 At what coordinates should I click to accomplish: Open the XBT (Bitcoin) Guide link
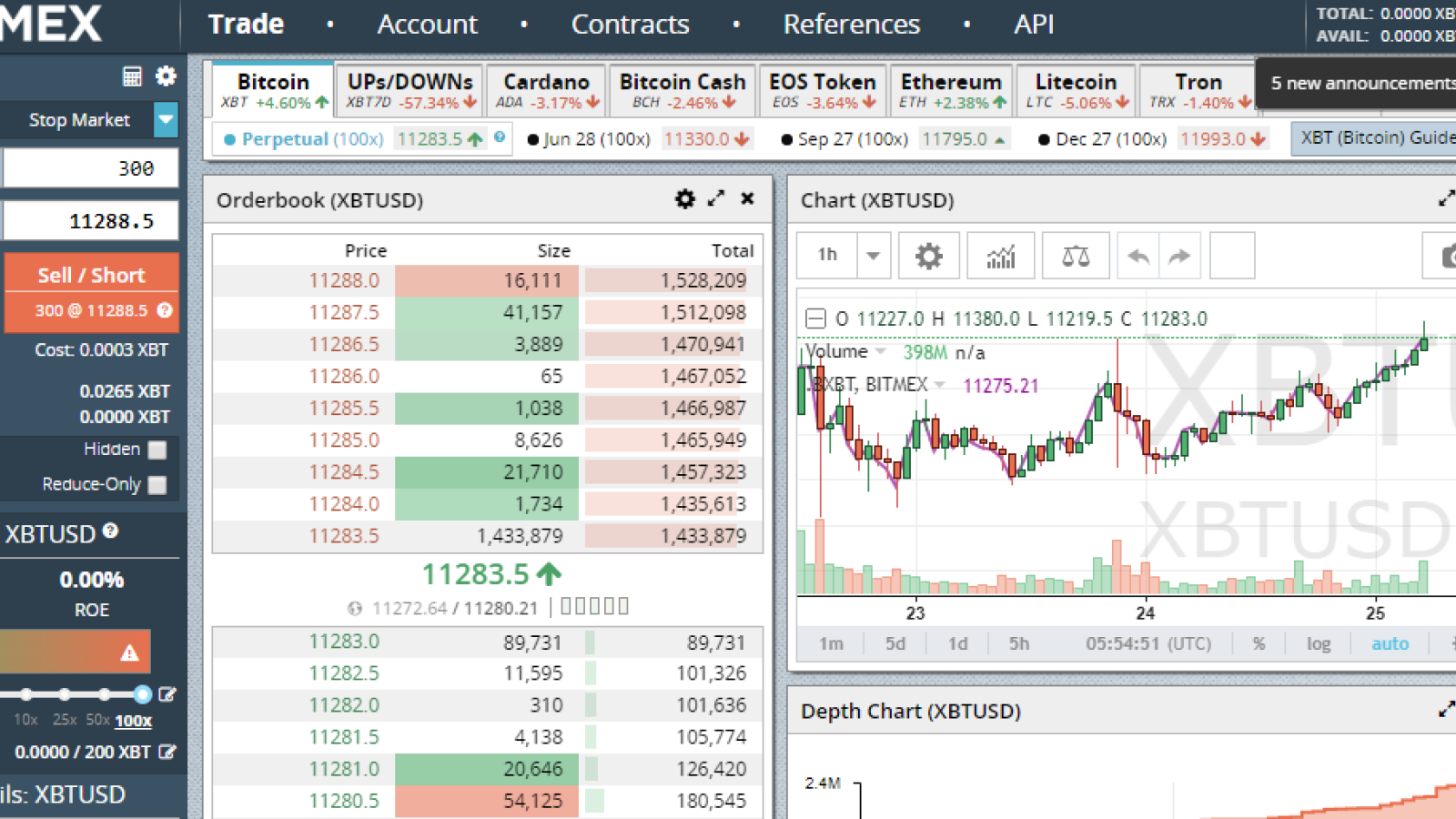coord(1373,138)
